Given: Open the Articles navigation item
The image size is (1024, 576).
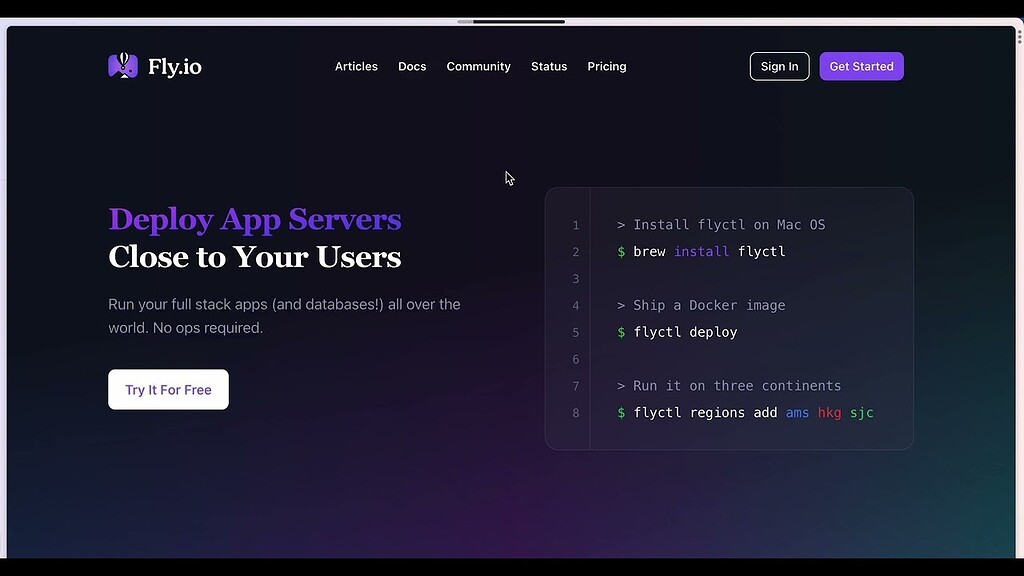Looking at the screenshot, I should 356,66.
